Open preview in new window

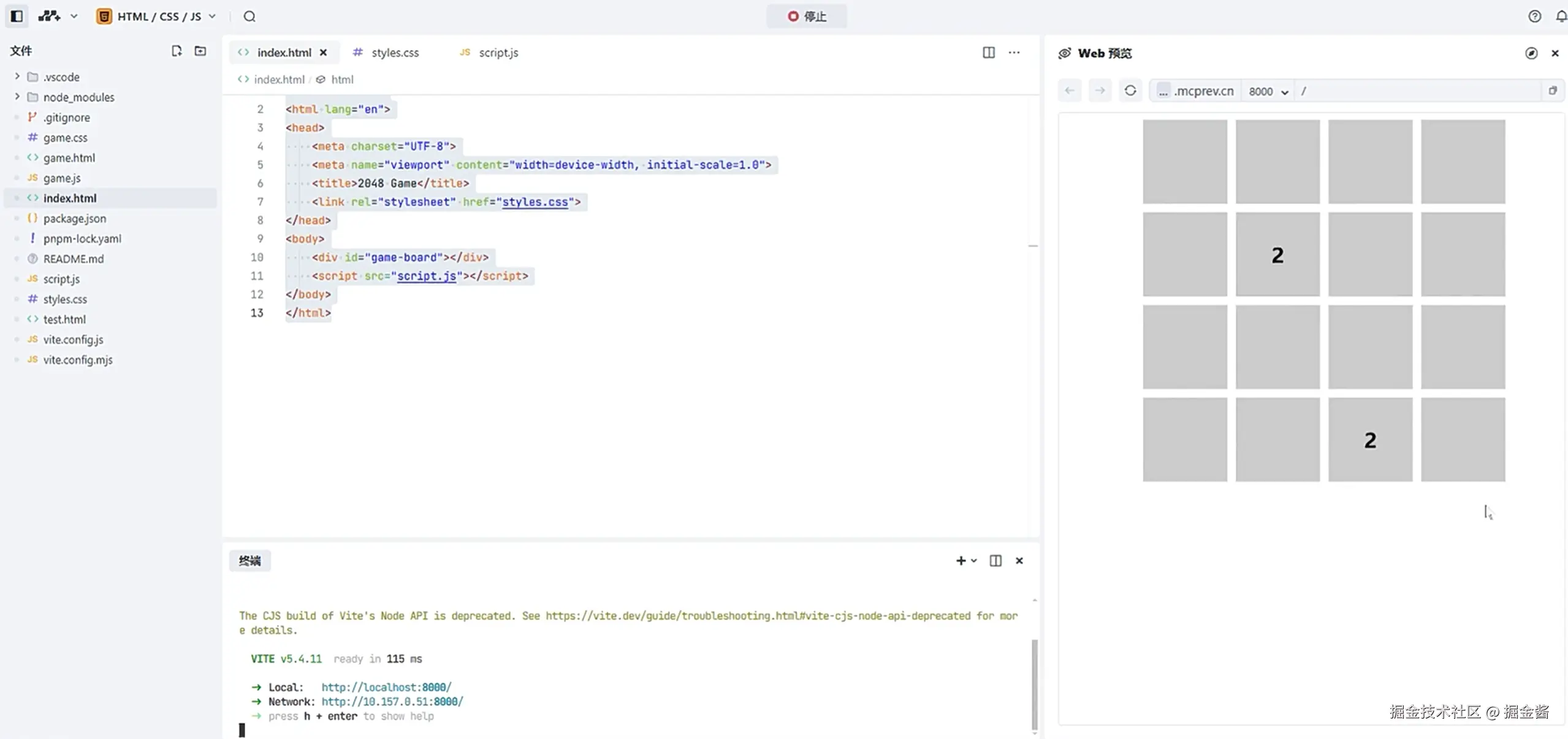[1552, 91]
